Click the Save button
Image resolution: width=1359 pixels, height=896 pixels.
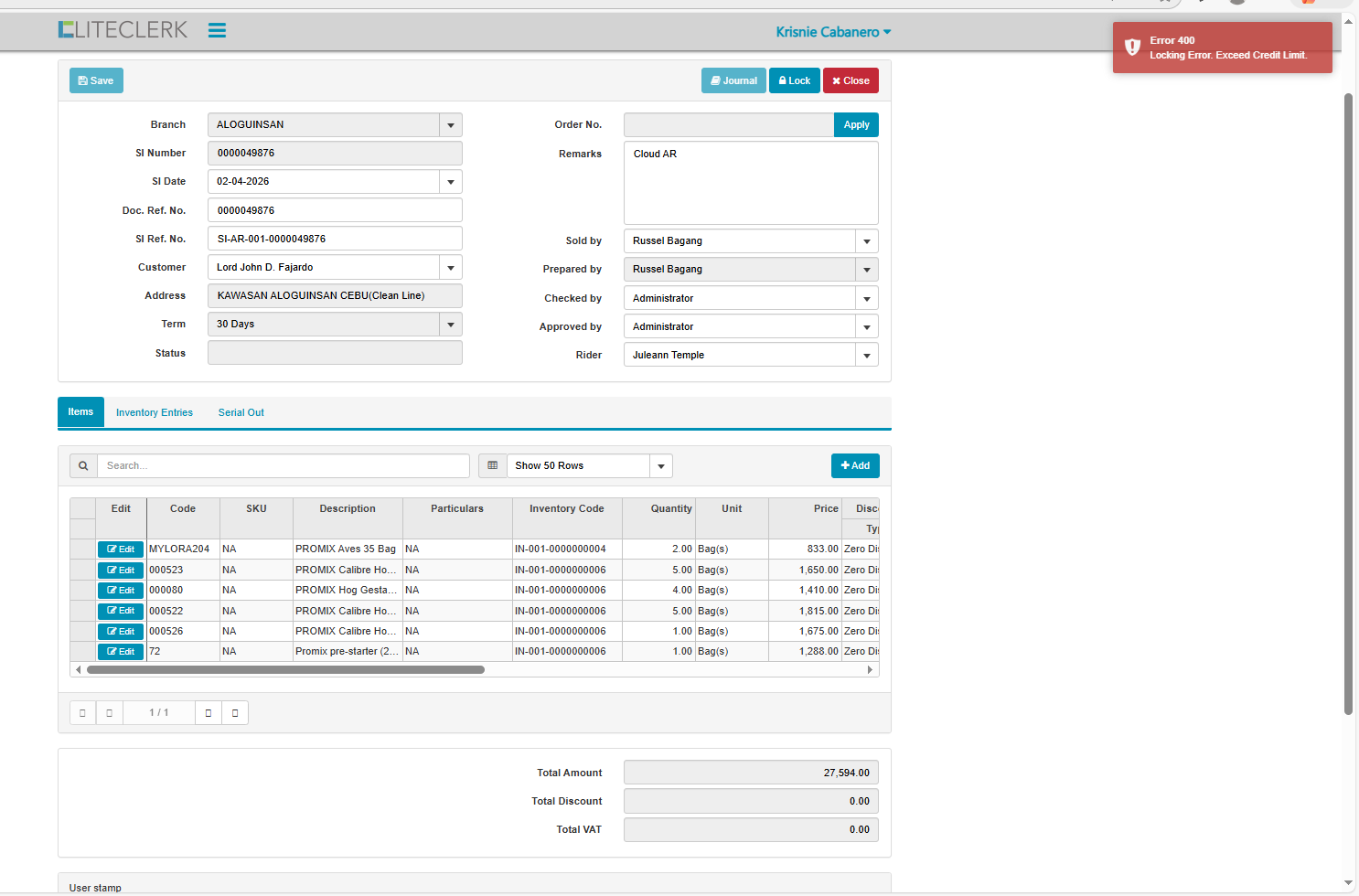96,80
